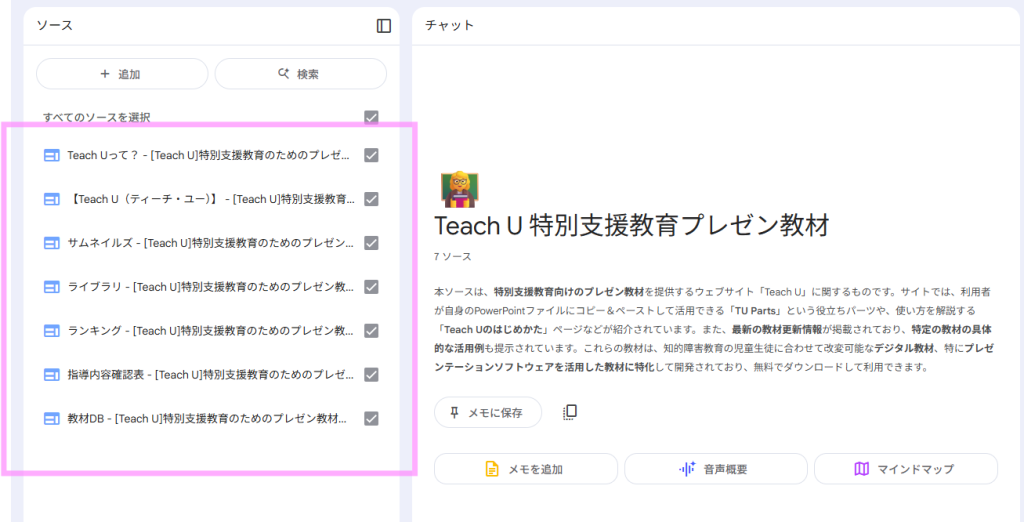Screen dimensions: 1024x522
Task: Click the 音声概要 button
Action: coord(716,468)
